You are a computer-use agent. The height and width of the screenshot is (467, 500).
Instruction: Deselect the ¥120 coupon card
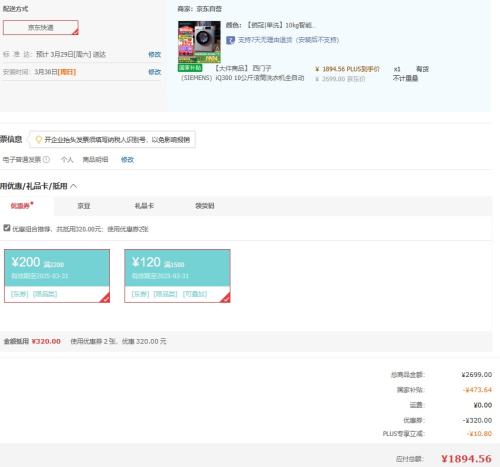[x=177, y=276]
